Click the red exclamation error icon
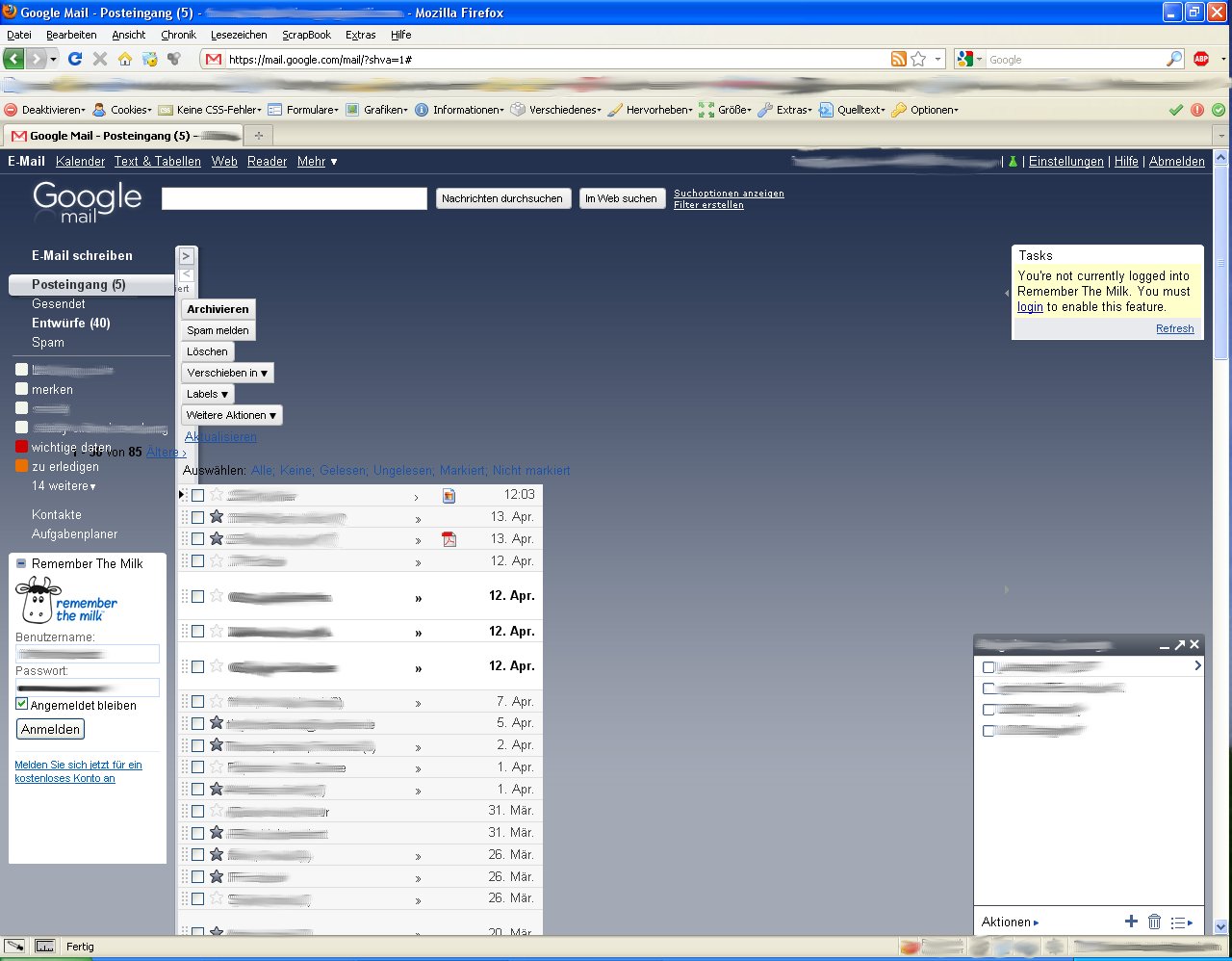 pyautogui.click(x=1197, y=110)
